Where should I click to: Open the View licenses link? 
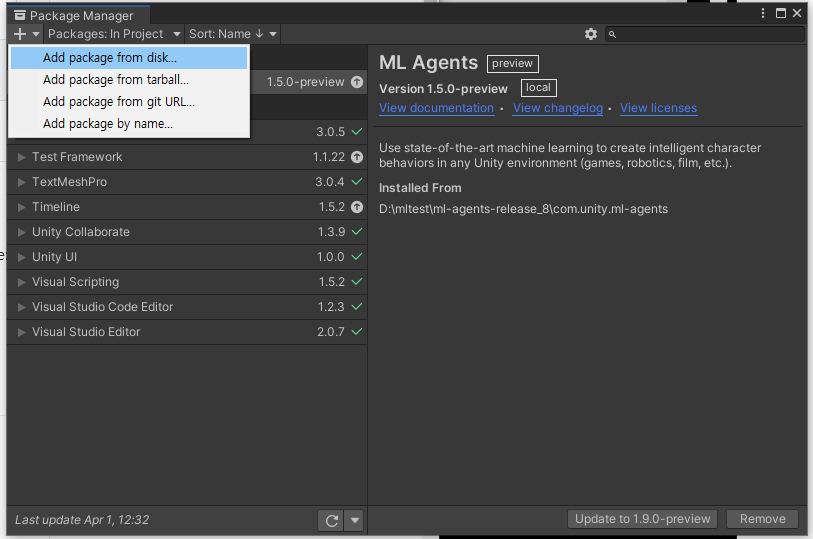[x=658, y=108]
